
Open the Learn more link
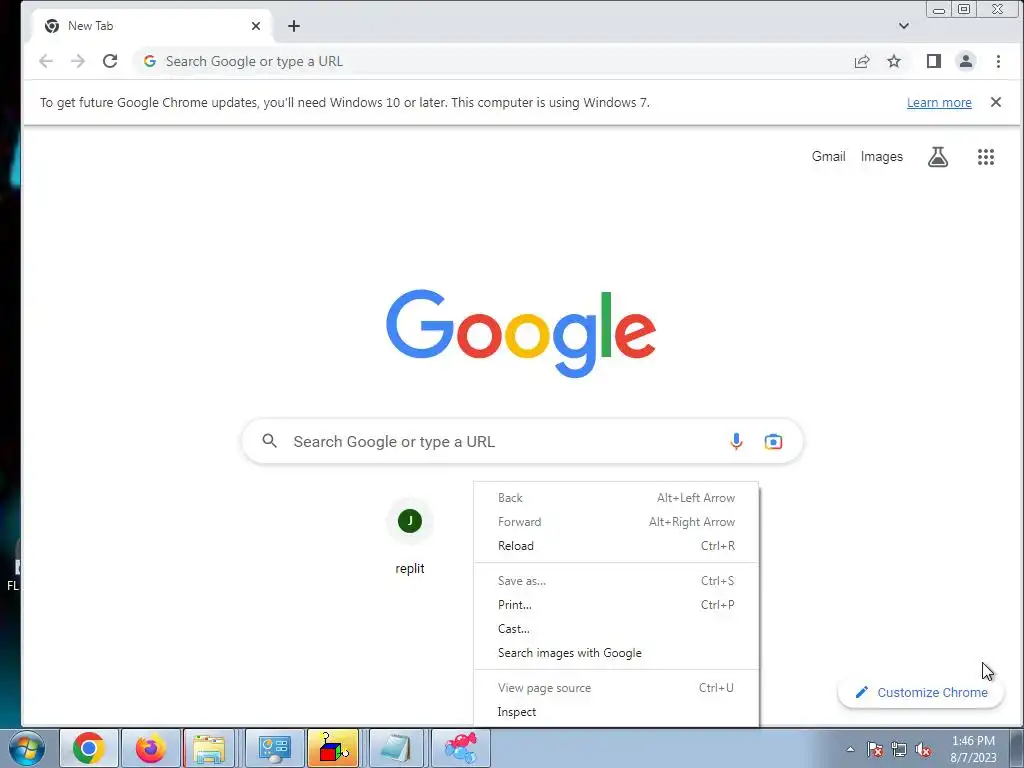click(939, 103)
